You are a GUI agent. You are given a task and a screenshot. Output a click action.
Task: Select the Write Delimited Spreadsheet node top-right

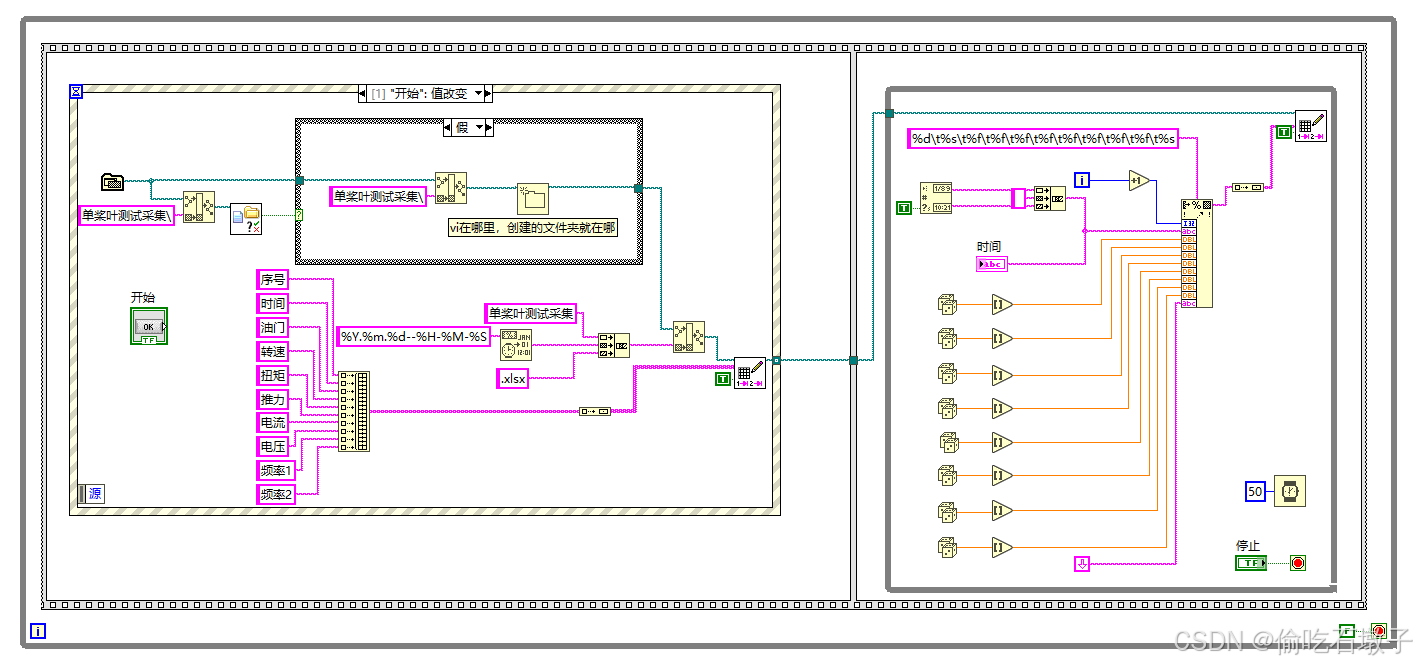coord(1311,126)
